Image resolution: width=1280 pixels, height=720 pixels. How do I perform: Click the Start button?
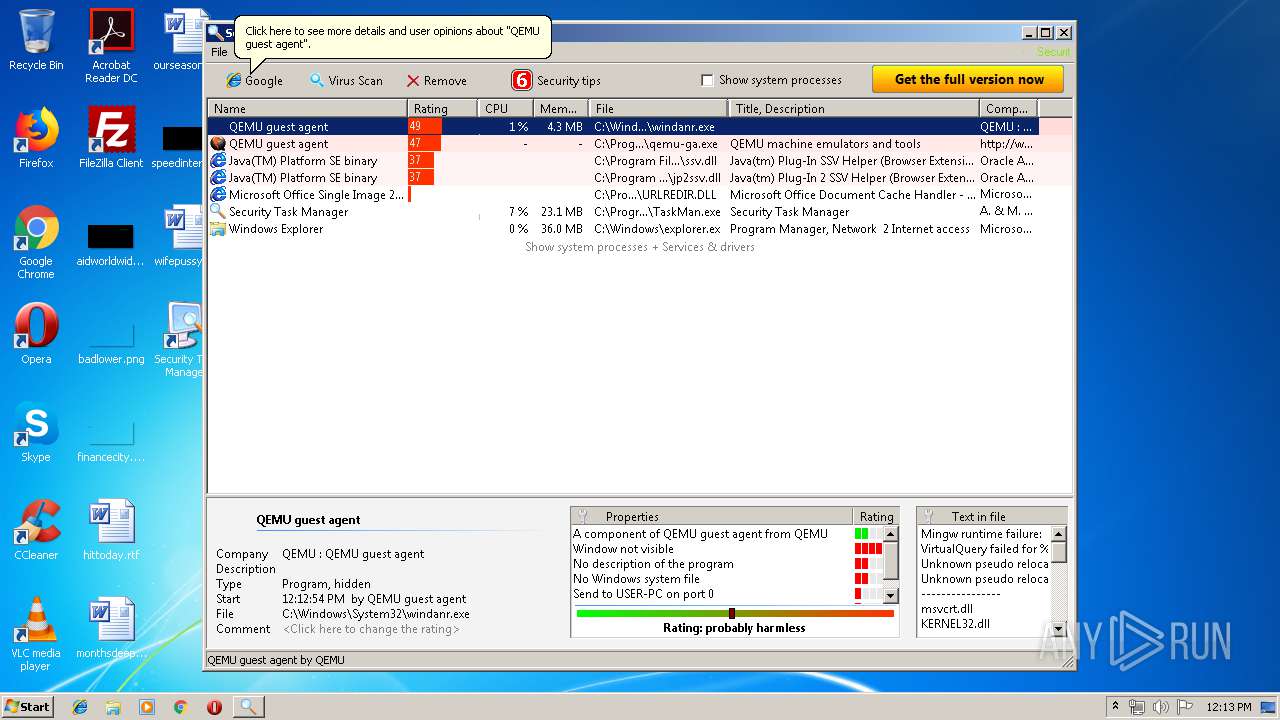coord(27,706)
